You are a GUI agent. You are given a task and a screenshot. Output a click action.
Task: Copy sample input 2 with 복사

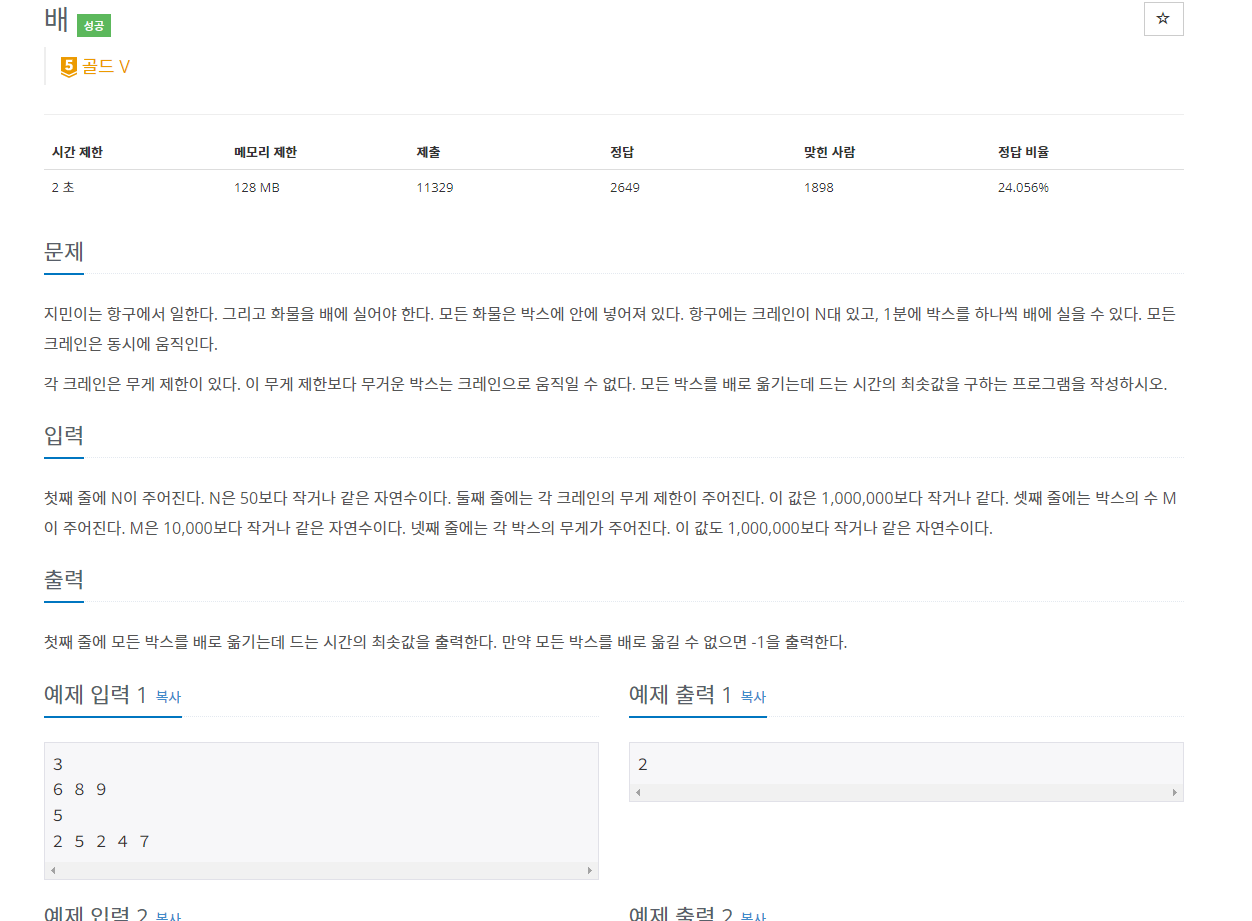tap(168, 915)
